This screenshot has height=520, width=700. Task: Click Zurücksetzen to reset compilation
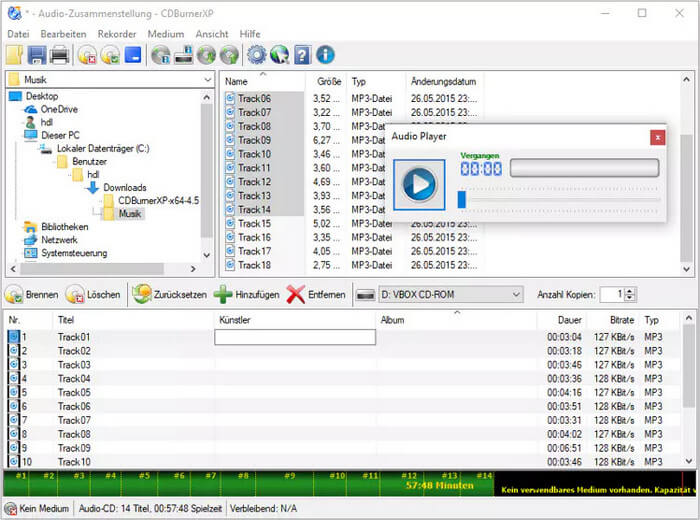tap(170, 295)
